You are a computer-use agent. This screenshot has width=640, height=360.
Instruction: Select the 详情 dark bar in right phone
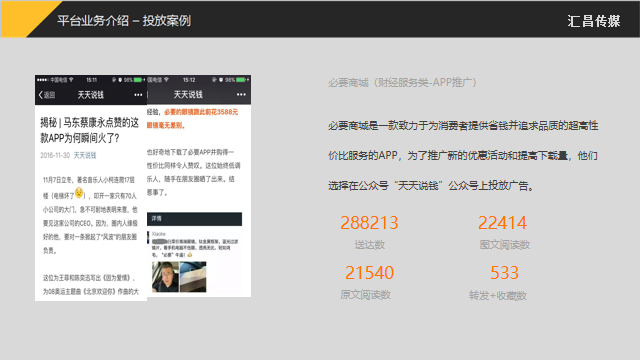194,219
